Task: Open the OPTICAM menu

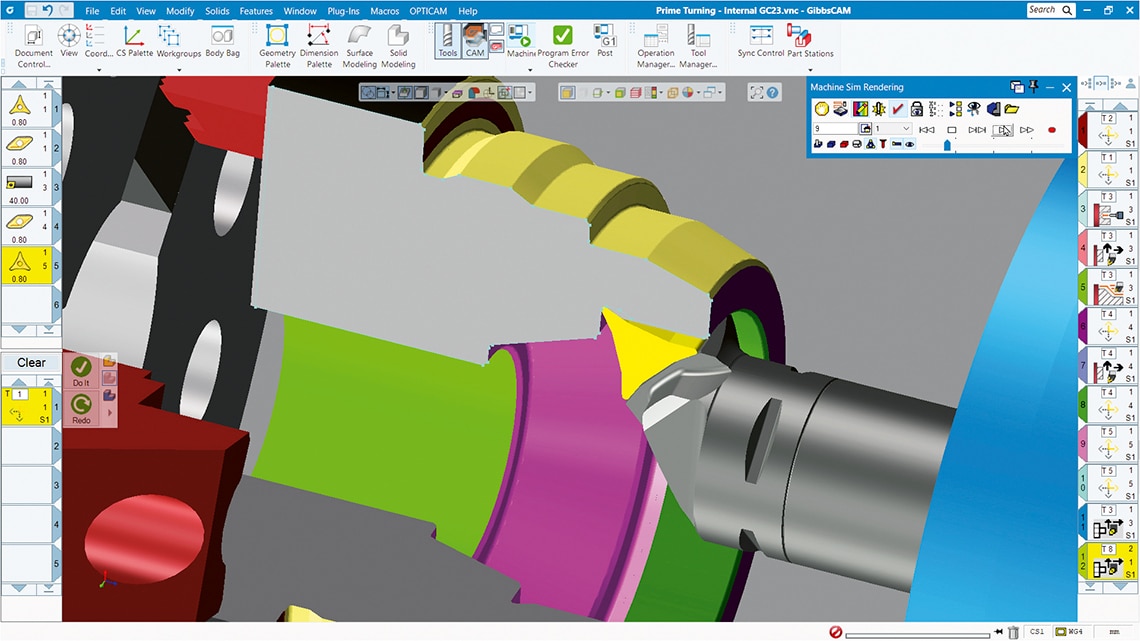Action: 427,11
